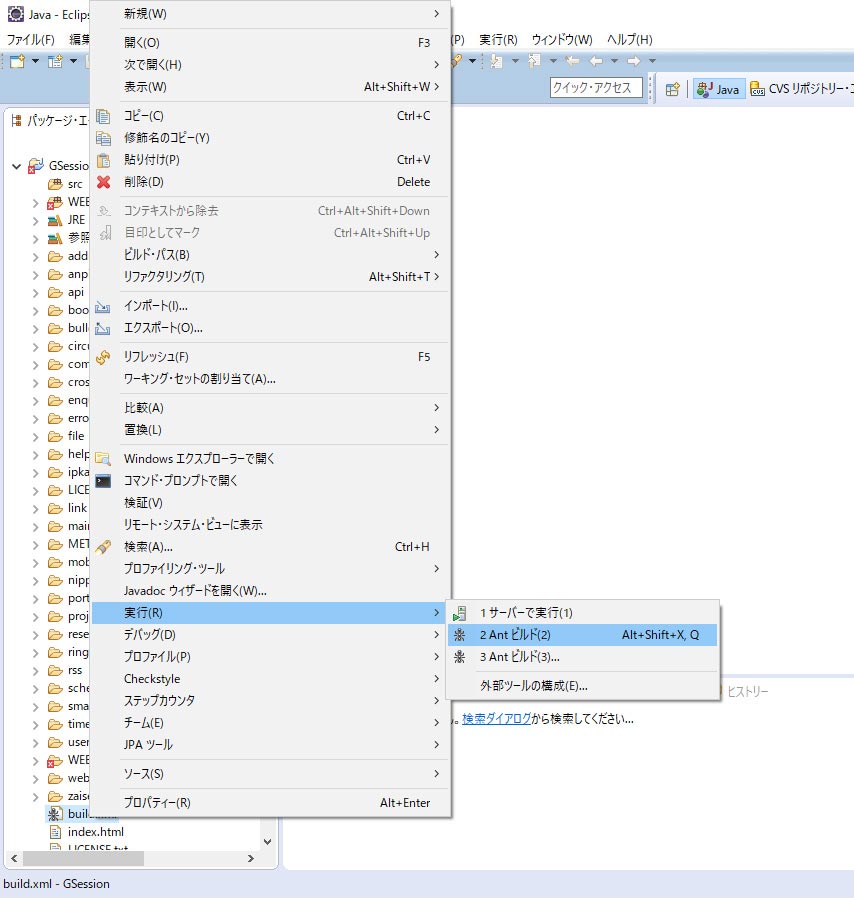Click the red Delete (削除) X icon

(x=103, y=182)
